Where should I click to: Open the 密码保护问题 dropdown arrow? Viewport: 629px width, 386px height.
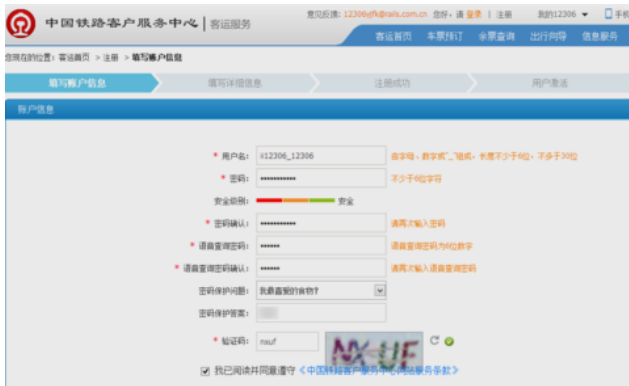[x=379, y=290]
